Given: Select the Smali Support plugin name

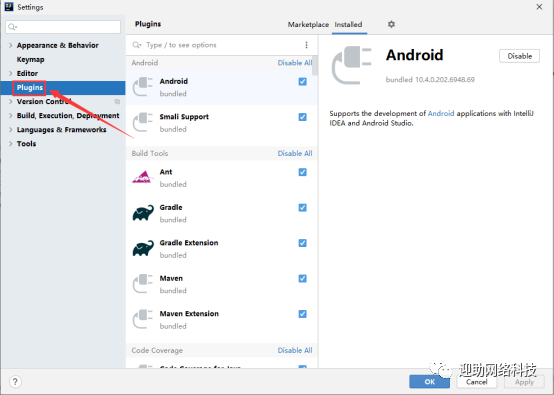Looking at the screenshot, I should [184, 117].
